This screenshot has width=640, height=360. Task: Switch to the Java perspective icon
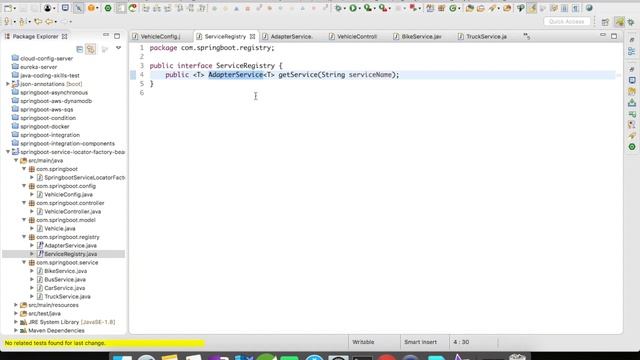tap(620, 22)
